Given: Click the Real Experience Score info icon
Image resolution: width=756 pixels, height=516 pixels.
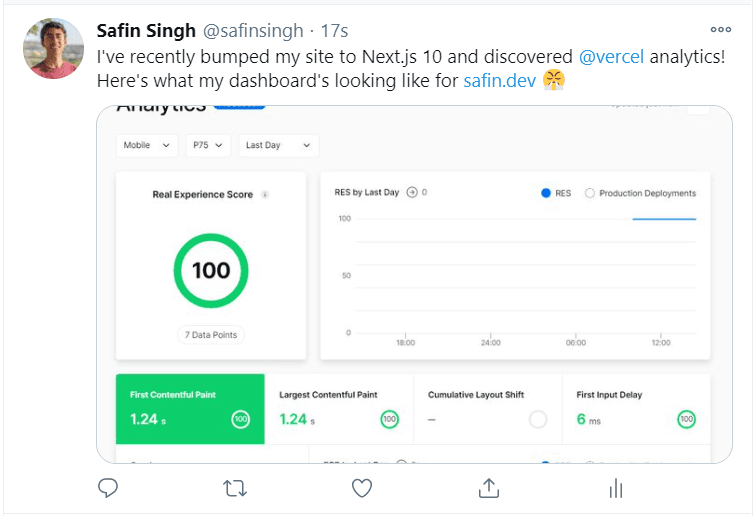Looking at the screenshot, I should point(265,195).
